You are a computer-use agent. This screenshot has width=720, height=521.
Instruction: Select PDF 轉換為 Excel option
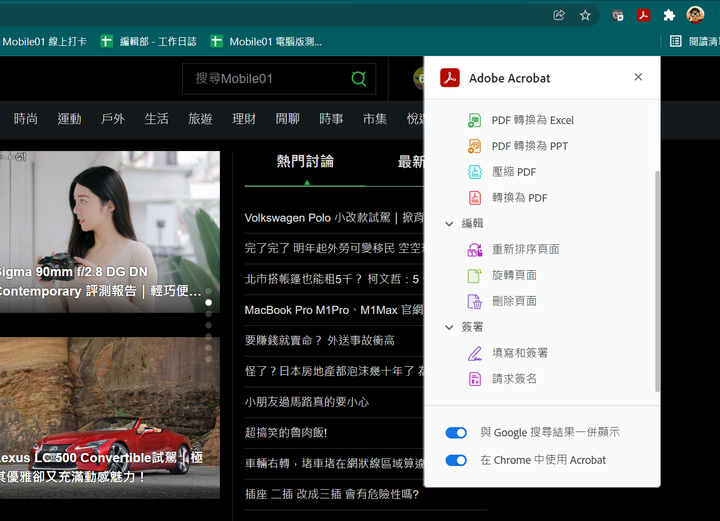(533, 120)
